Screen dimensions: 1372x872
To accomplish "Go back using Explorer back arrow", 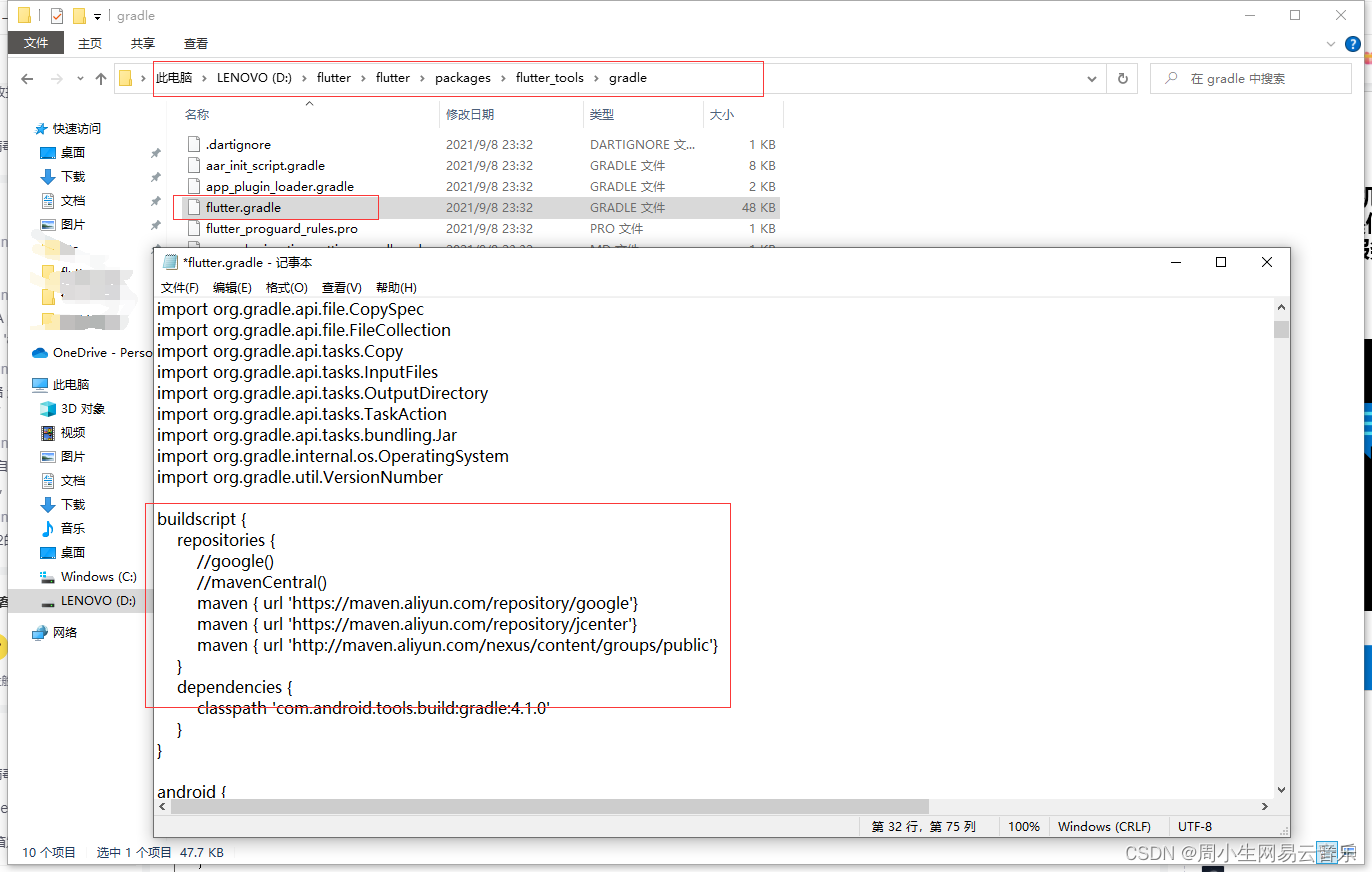I will [x=28, y=78].
